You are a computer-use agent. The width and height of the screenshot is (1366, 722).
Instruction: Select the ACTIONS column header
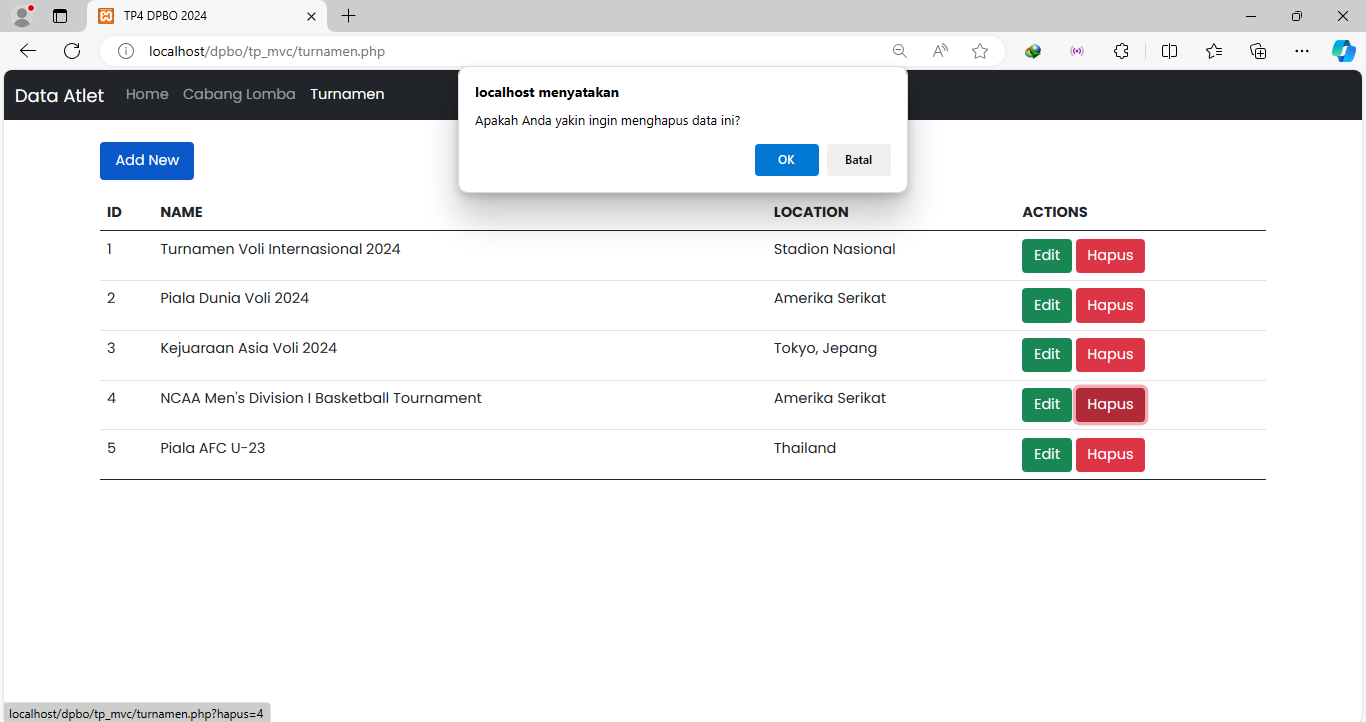coord(1055,212)
